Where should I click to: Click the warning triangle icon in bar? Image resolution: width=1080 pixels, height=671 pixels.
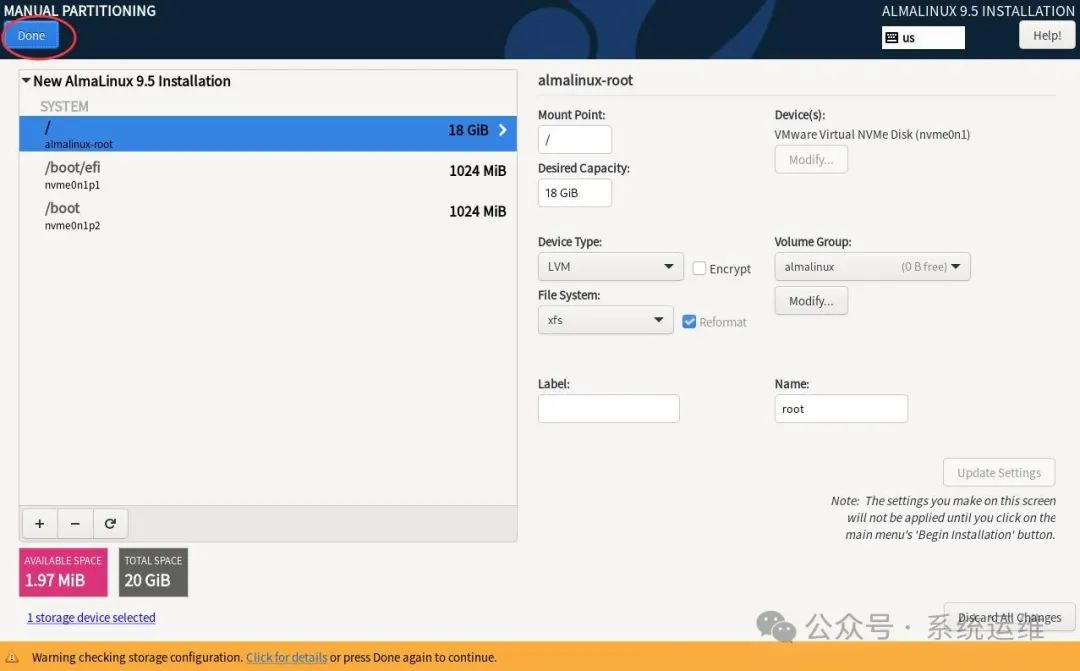click(x=12, y=657)
